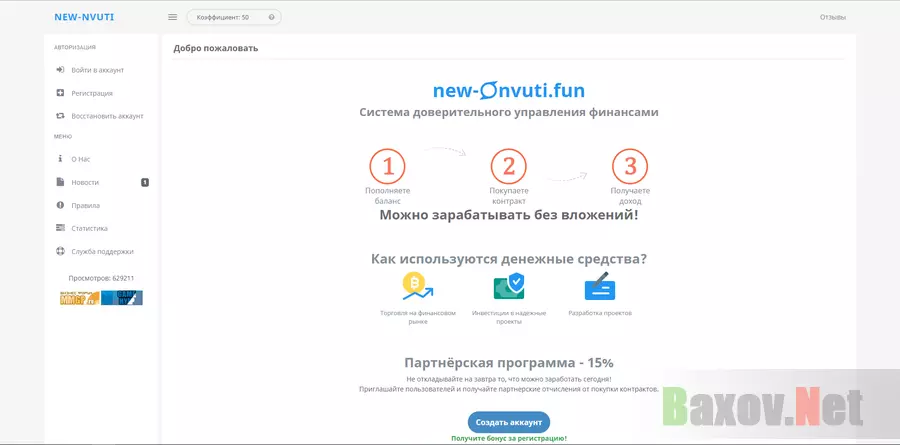Click the blue game banner beside MMGP
Image resolution: width=900 pixels, height=445 pixels.
pyautogui.click(x=122, y=297)
